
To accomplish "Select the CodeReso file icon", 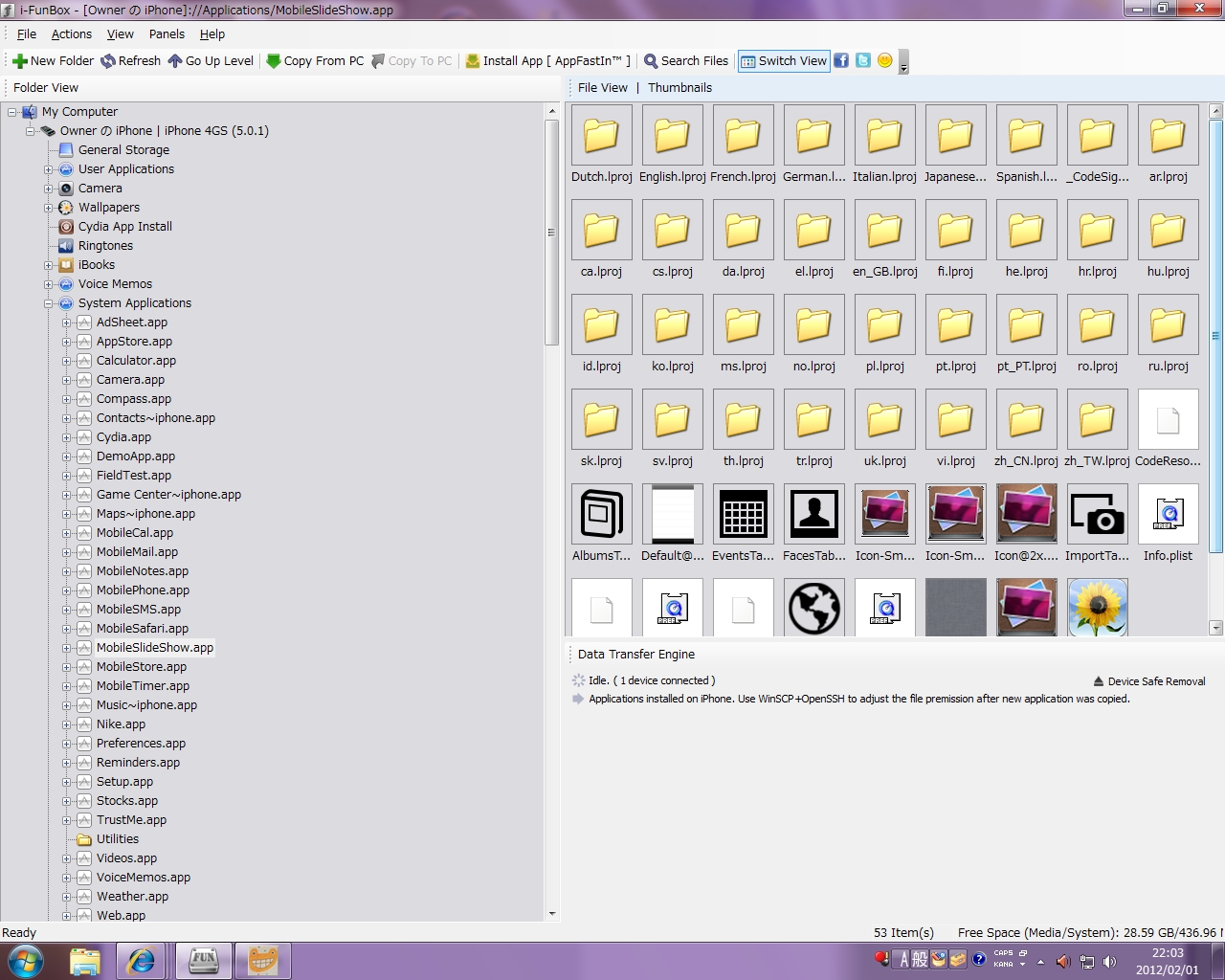I will coord(1168,419).
